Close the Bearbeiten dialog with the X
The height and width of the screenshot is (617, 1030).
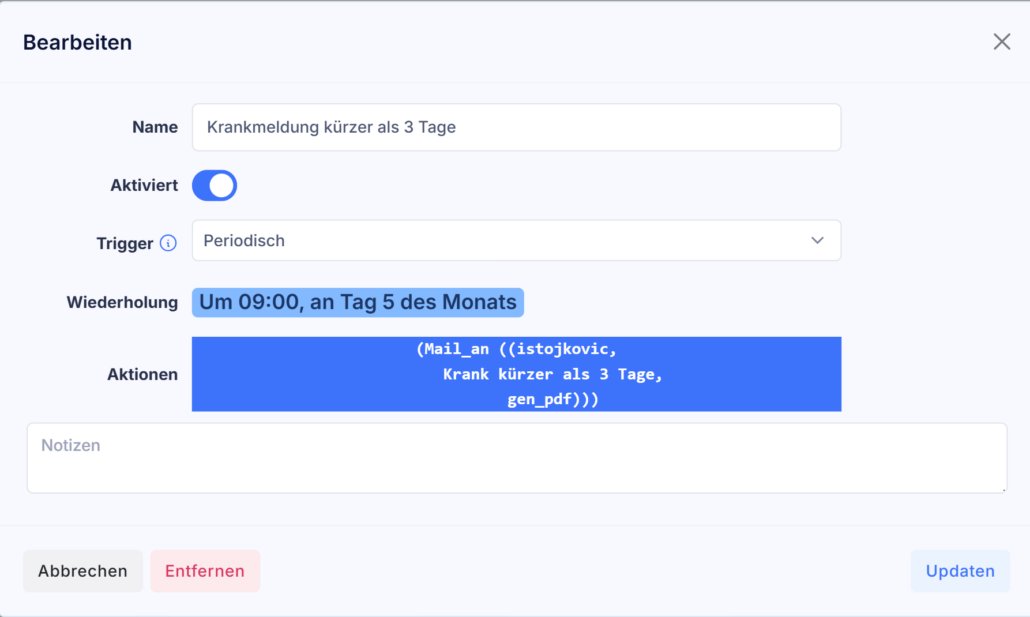(1001, 42)
